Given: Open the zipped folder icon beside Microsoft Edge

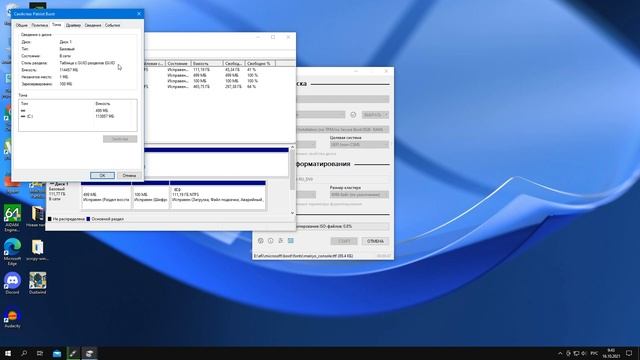Looking at the screenshot, I should [38, 250].
